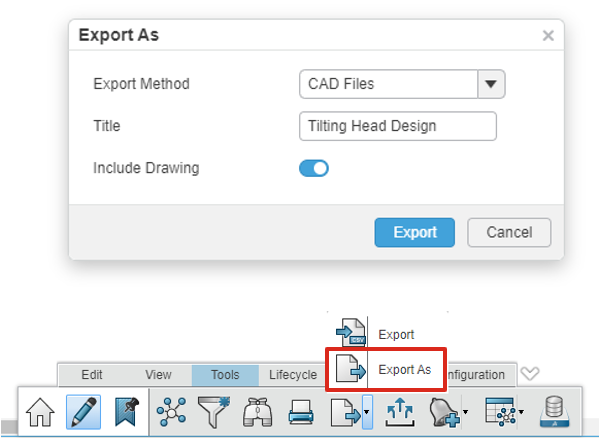Click the Home icon in toolbar
The width and height of the screenshot is (599, 442).
[40, 412]
